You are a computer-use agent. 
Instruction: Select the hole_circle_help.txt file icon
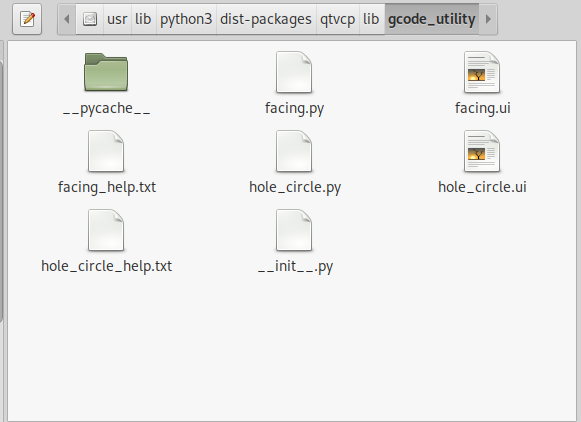[x=106, y=230]
